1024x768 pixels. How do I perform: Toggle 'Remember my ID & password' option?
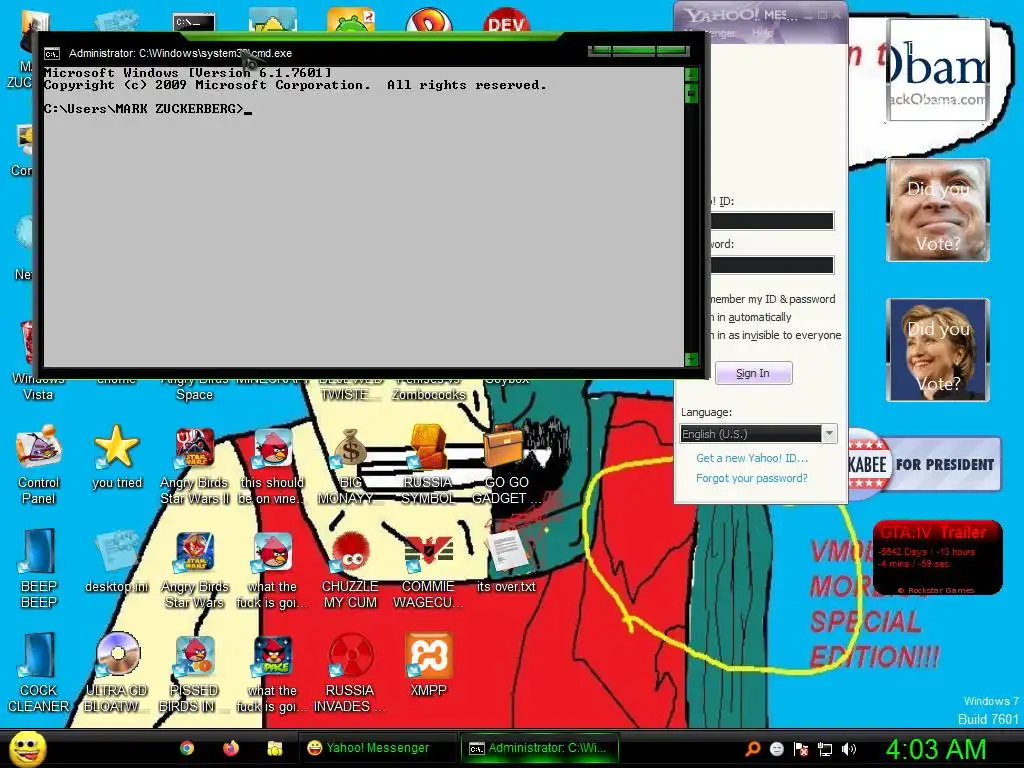click(x=774, y=299)
